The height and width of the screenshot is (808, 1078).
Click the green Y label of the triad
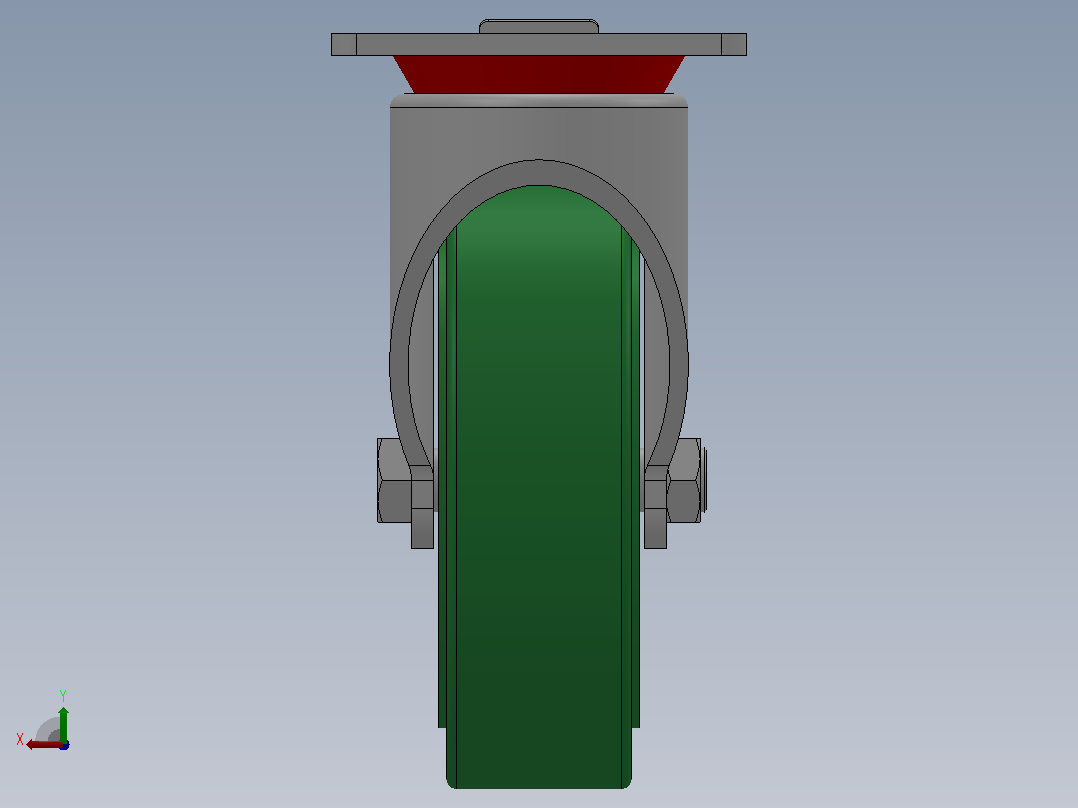(63, 696)
